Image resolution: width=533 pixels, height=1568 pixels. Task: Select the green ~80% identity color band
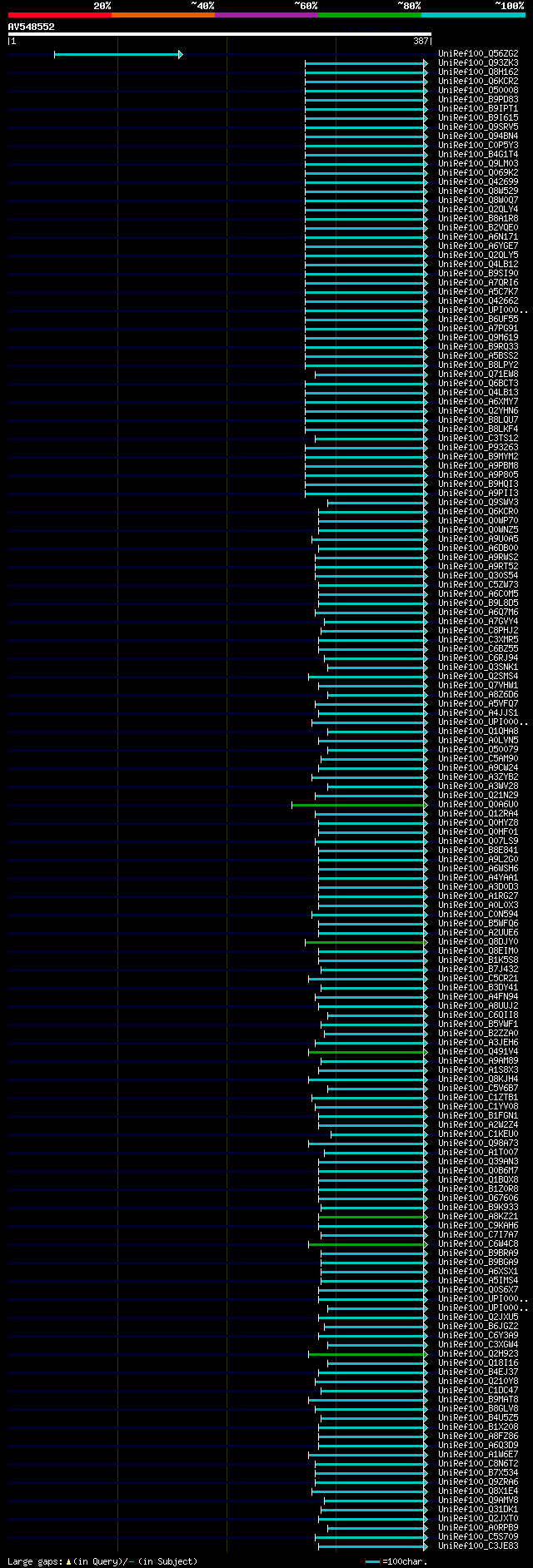point(370,15)
